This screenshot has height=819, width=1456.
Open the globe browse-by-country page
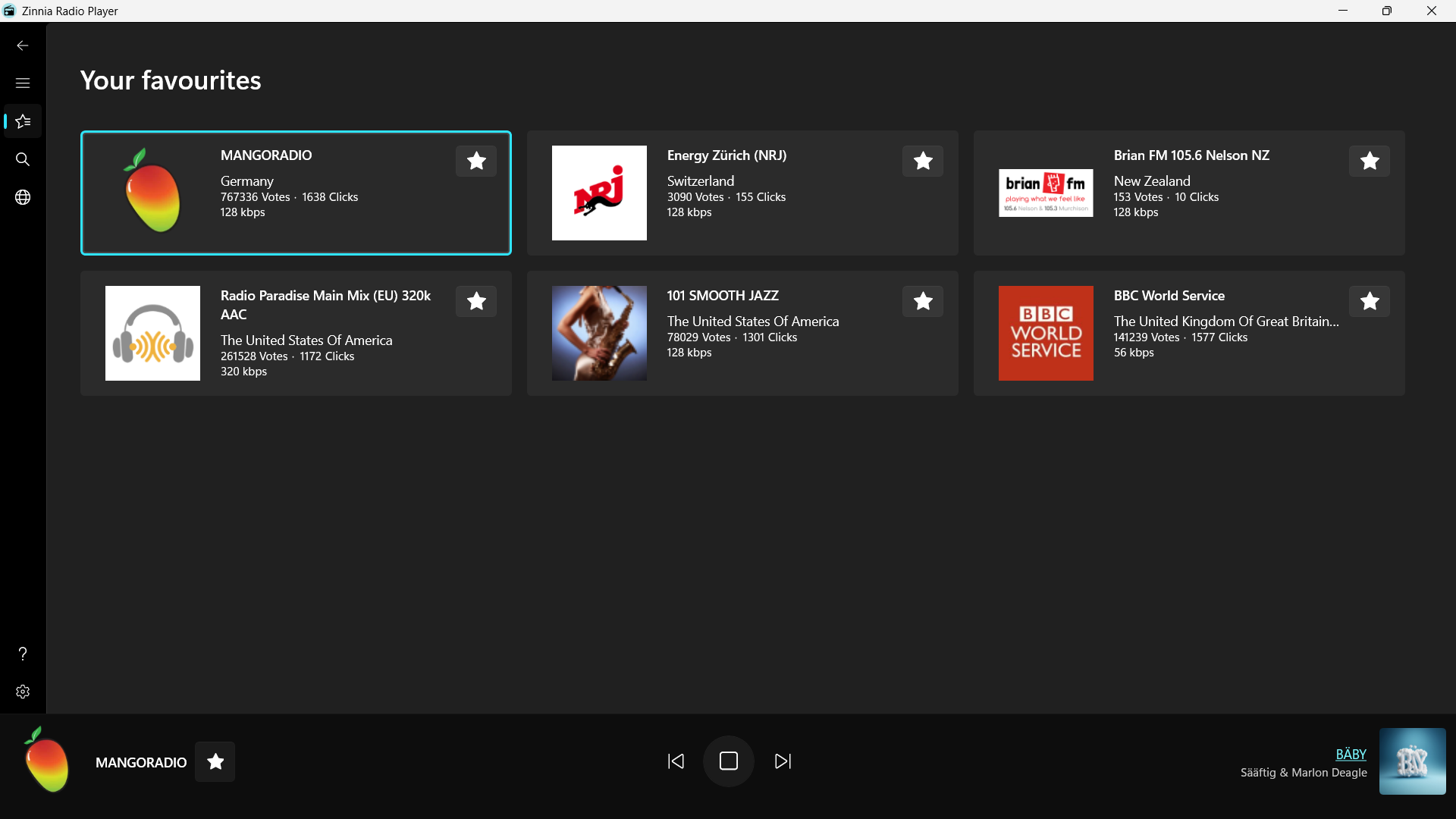(x=23, y=197)
